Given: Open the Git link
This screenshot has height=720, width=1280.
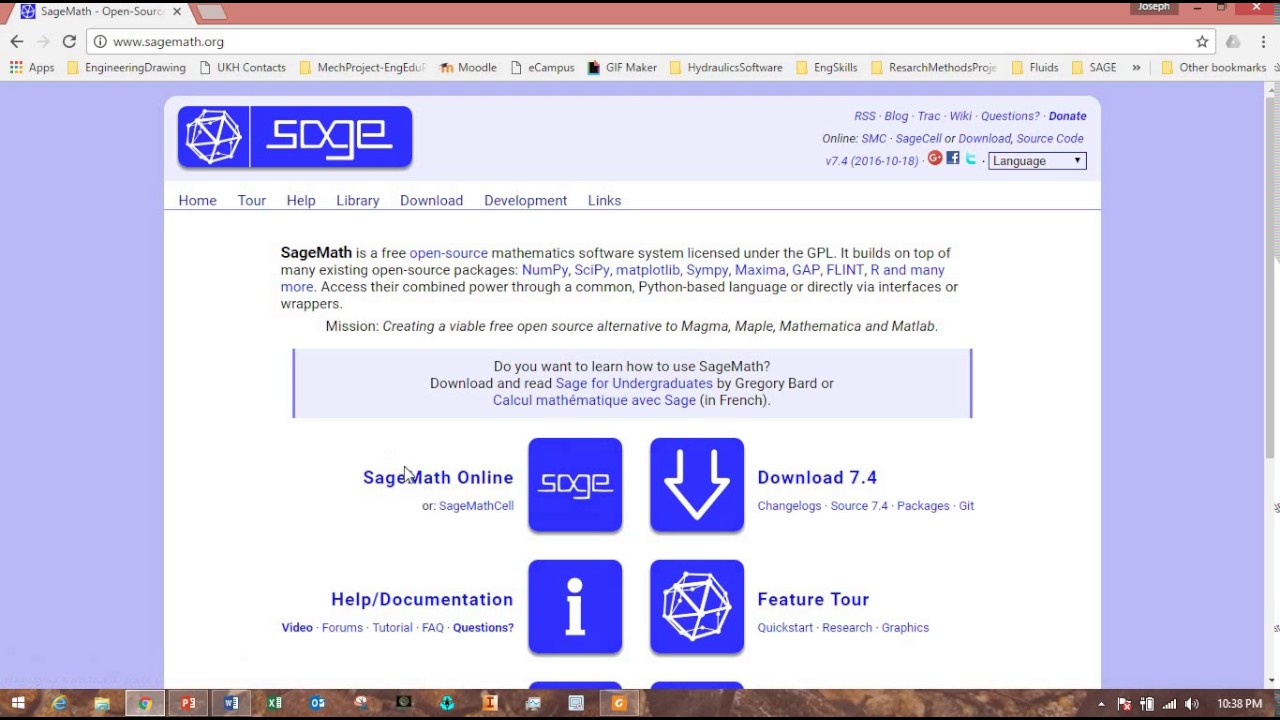Looking at the screenshot, I should tap(966, 506).
